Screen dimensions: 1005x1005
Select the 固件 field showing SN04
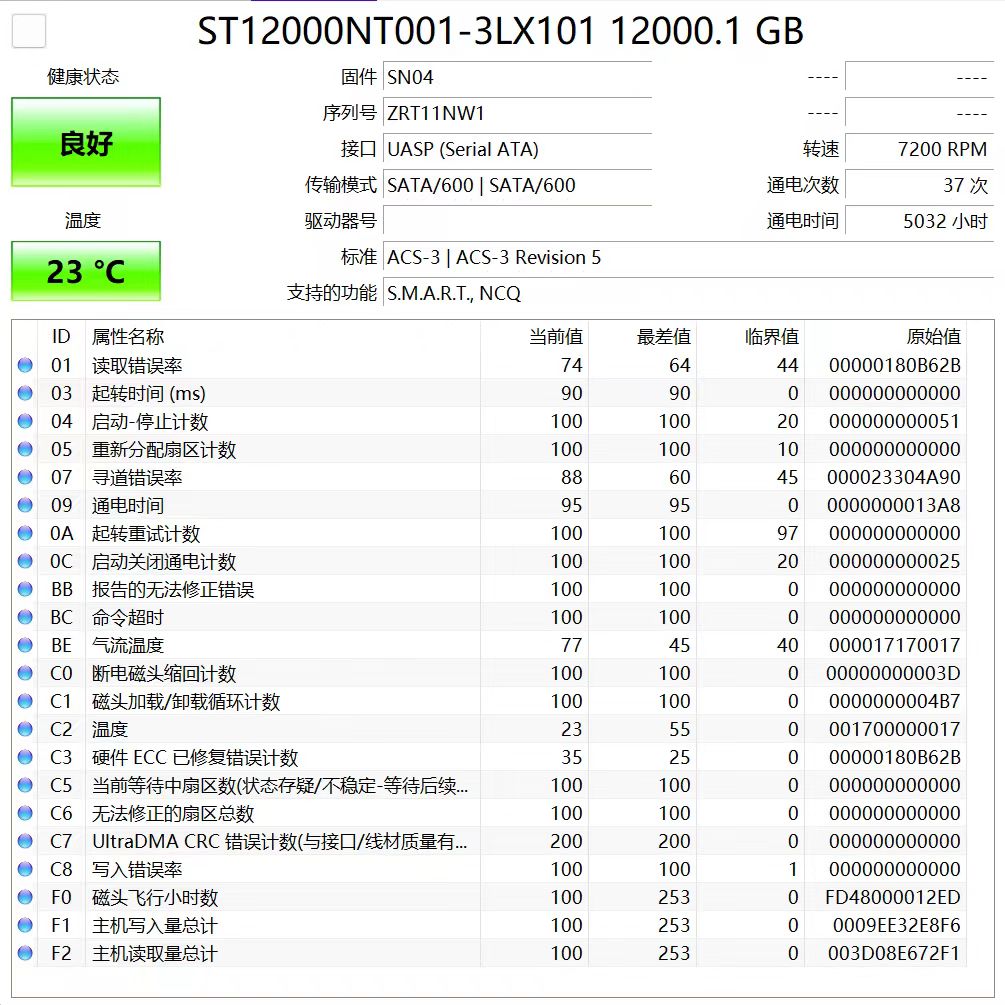pos(517,76)
